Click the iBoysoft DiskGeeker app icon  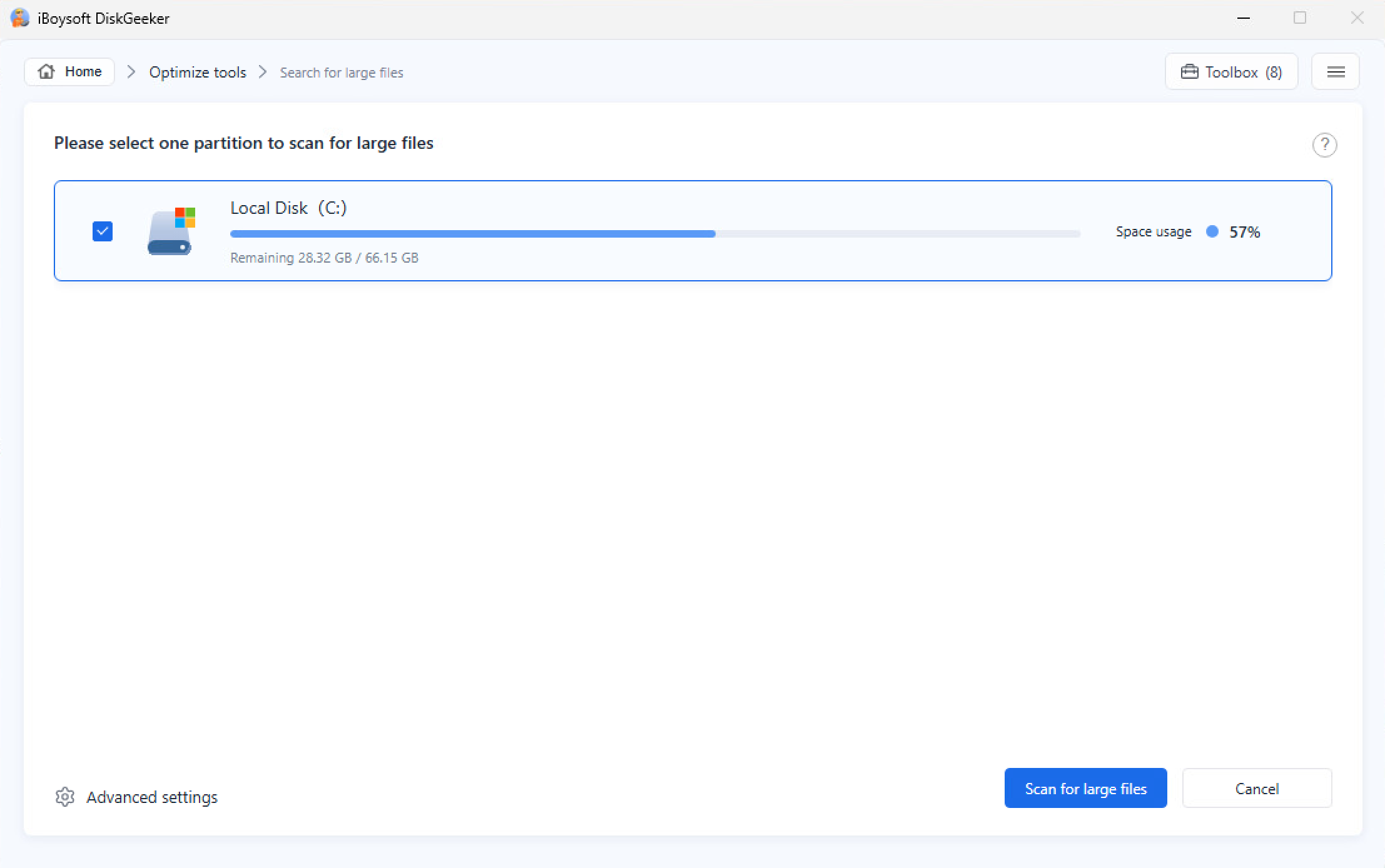pos(20,18)
